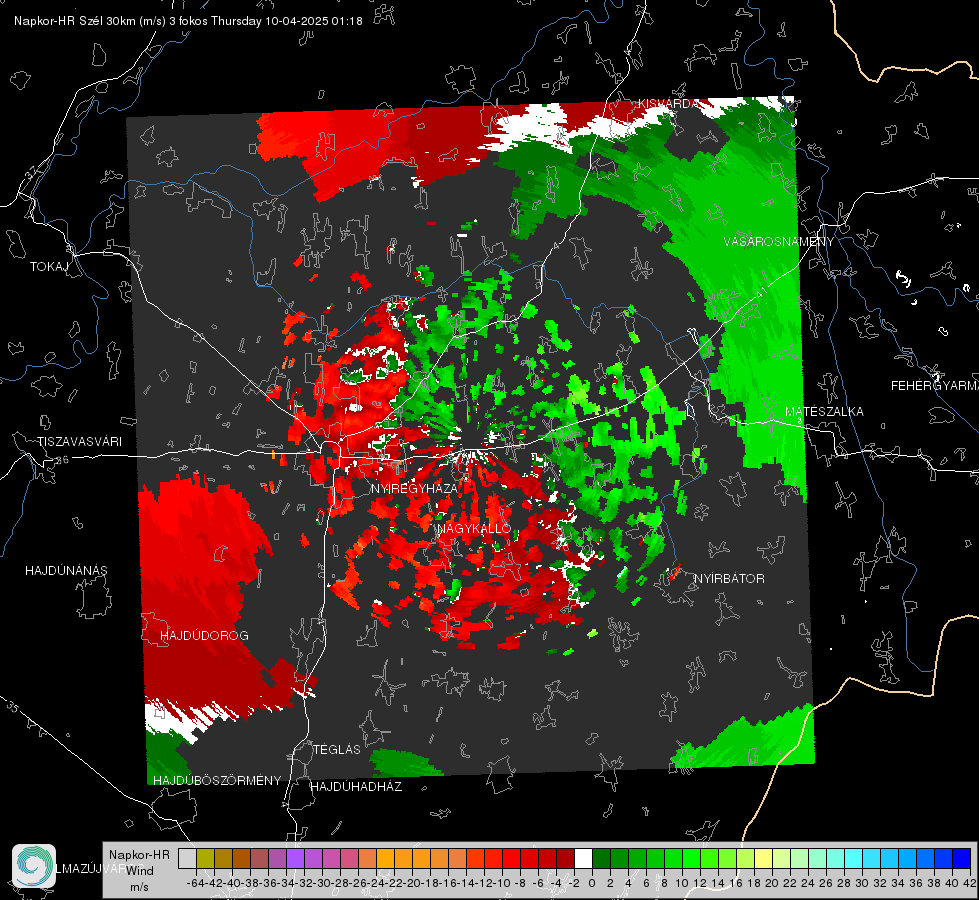
Task: Click the HAJDÚDOROG town label
Action: 204,635
